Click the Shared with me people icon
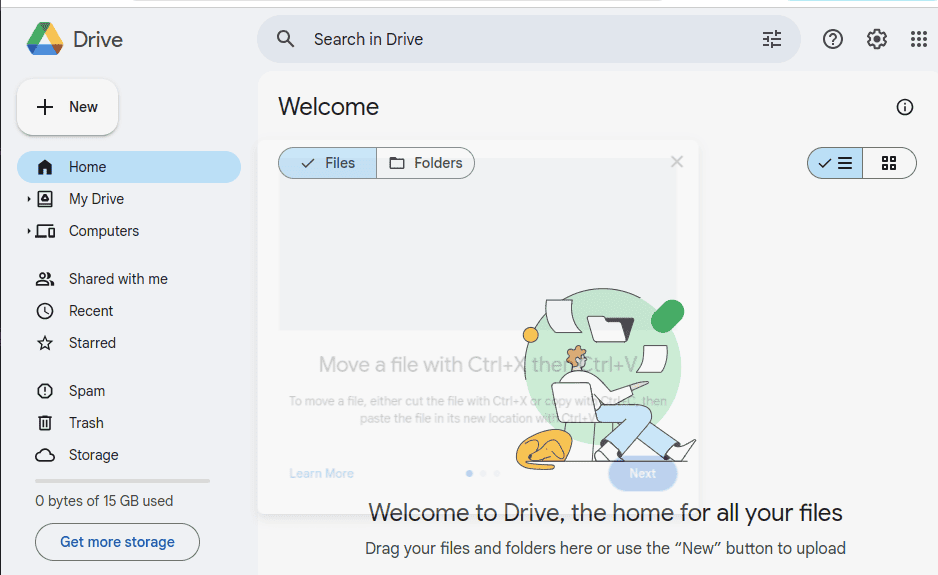Screen dimensions: 938x575 tap(45, 279)
